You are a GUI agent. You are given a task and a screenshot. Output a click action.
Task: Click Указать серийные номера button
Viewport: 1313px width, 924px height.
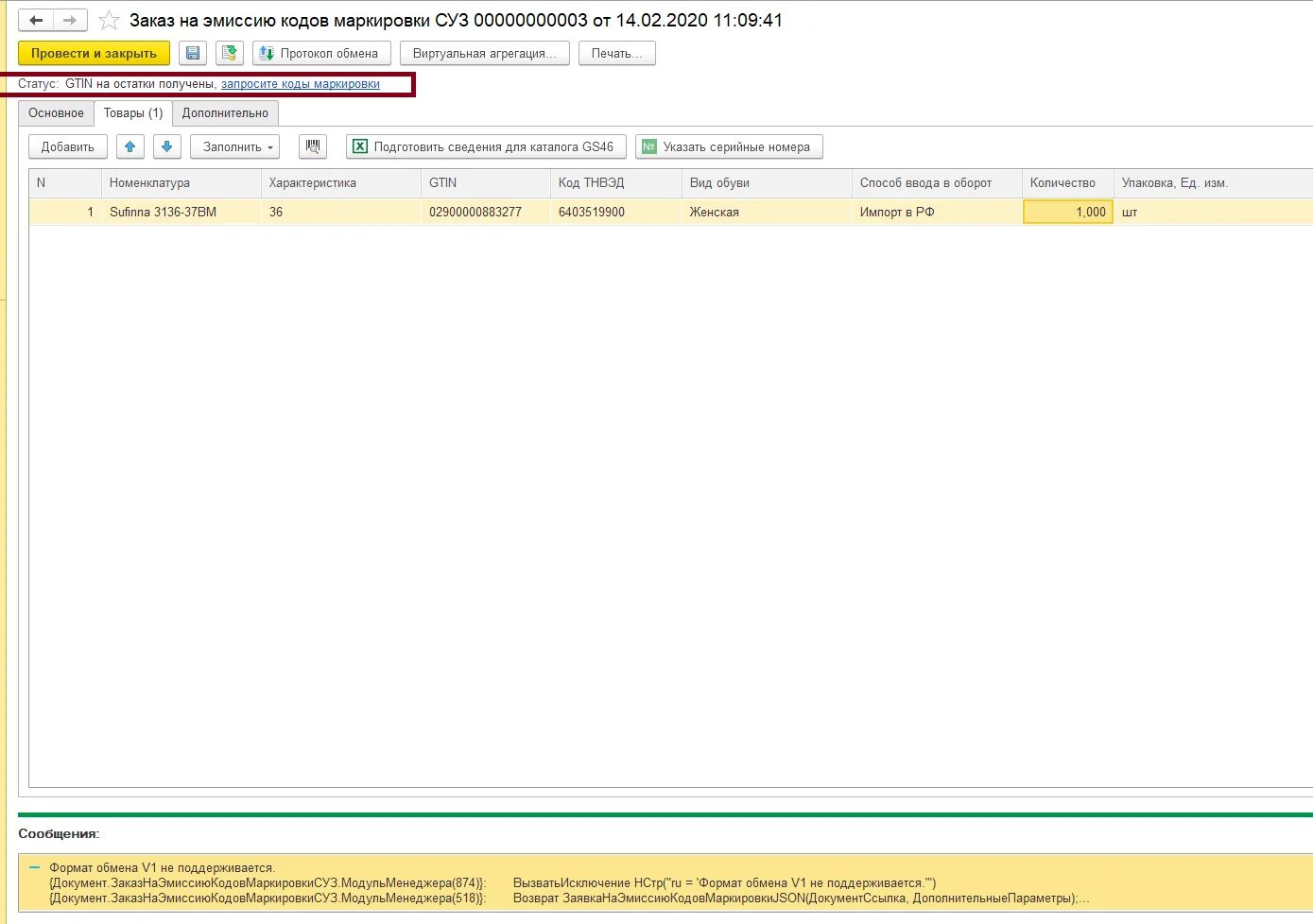729,146
